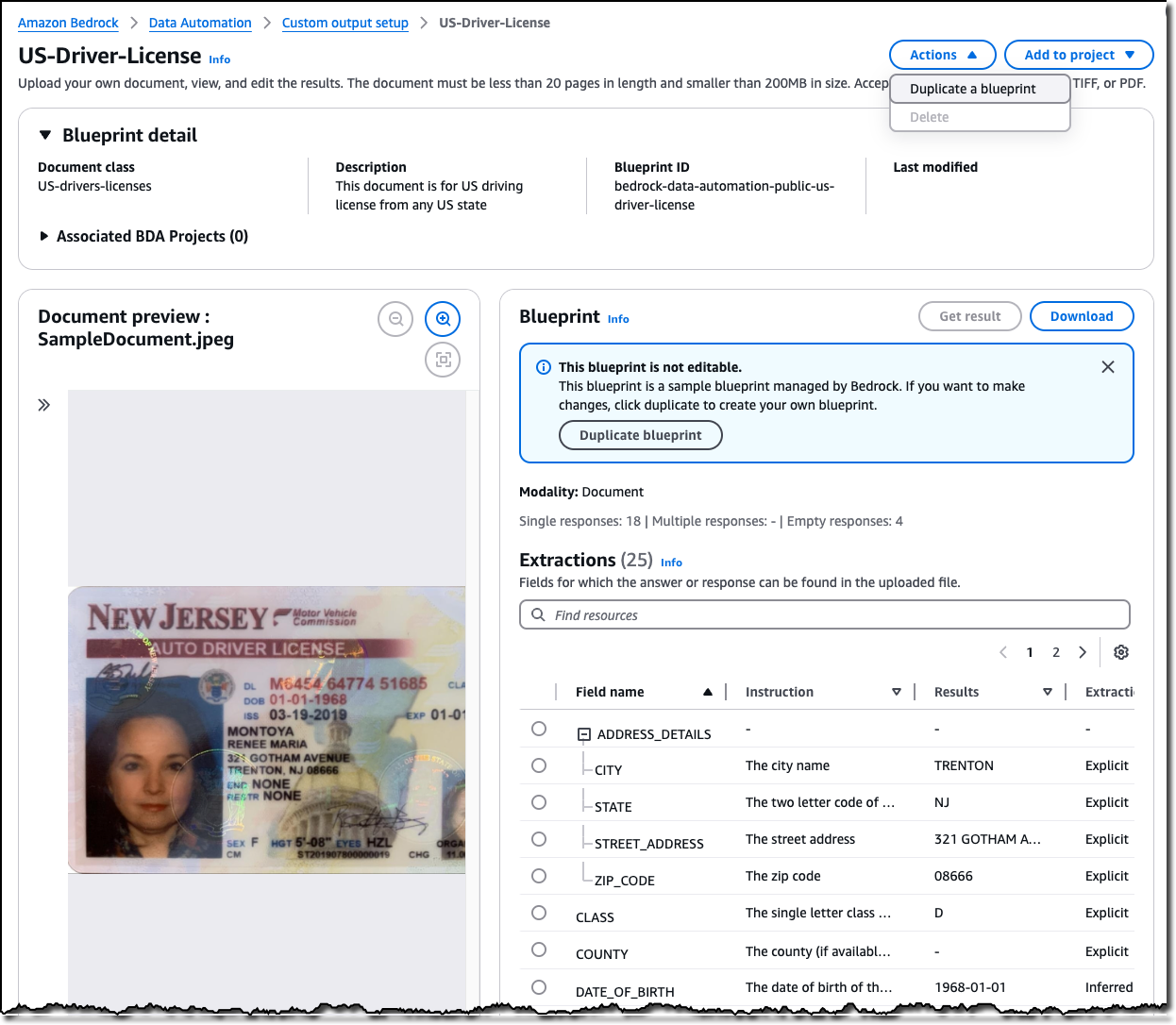
Task: Go to page 2 of extractions
Action: tap(1056, 652)
